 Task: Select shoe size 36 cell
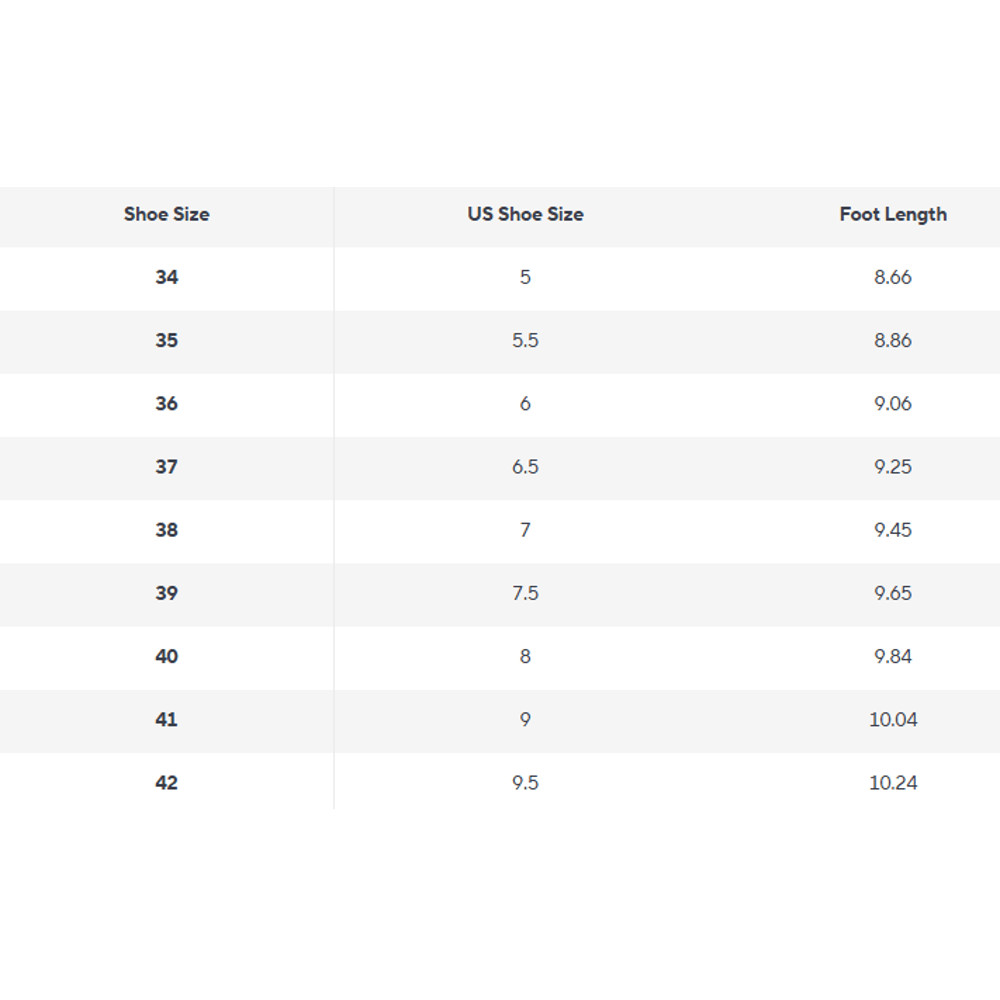point(167,404)
